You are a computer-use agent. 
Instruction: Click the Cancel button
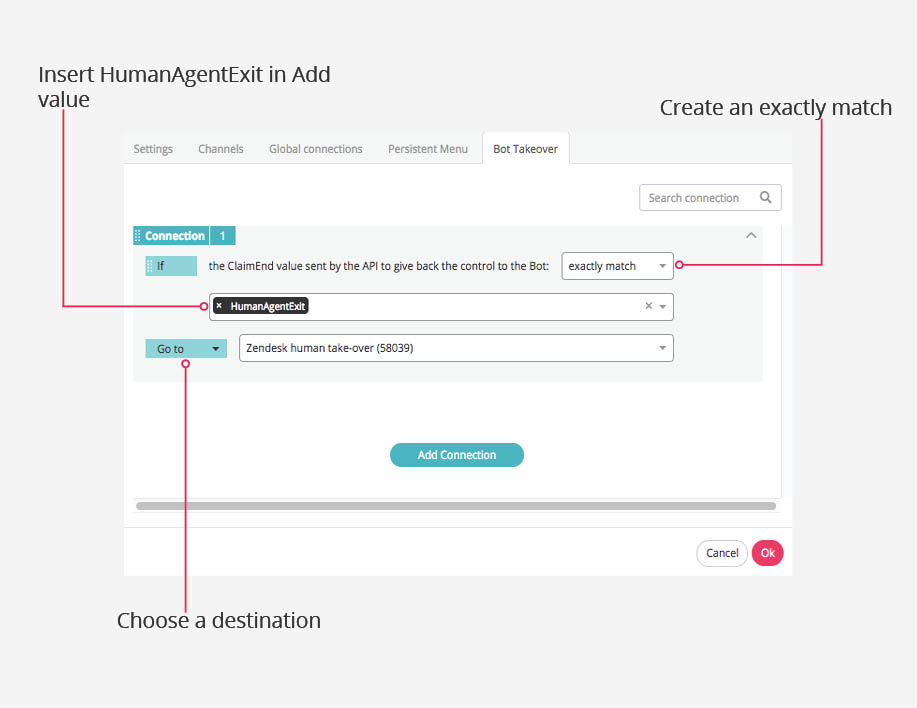[x=722, y=553]
